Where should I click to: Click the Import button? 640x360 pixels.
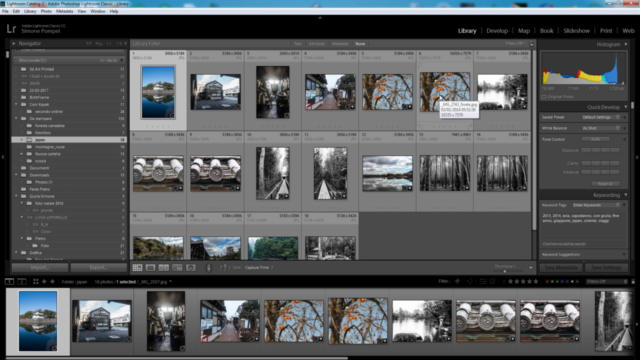coord(40,267)
